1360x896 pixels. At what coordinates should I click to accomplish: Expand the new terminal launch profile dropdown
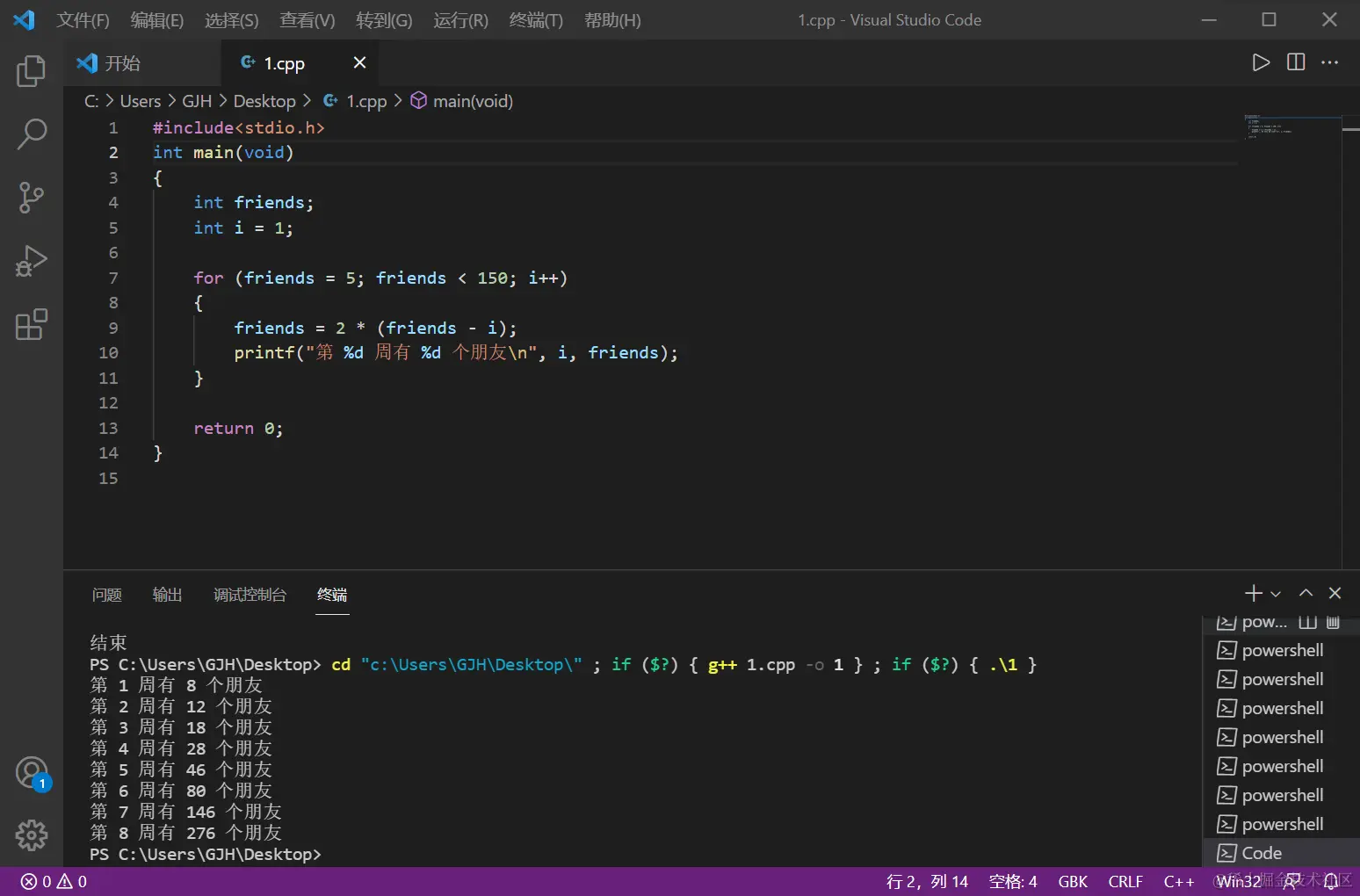click(x=1276, y=595)
